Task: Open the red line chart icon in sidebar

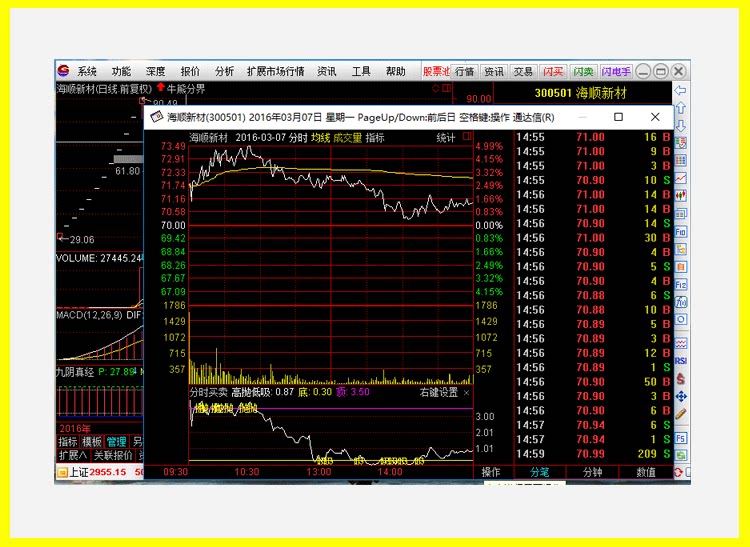Action: tap(681, 178)
